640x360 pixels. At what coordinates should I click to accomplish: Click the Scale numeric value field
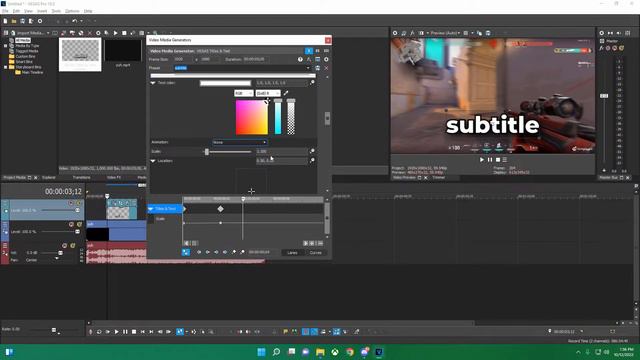coord(281,151)
